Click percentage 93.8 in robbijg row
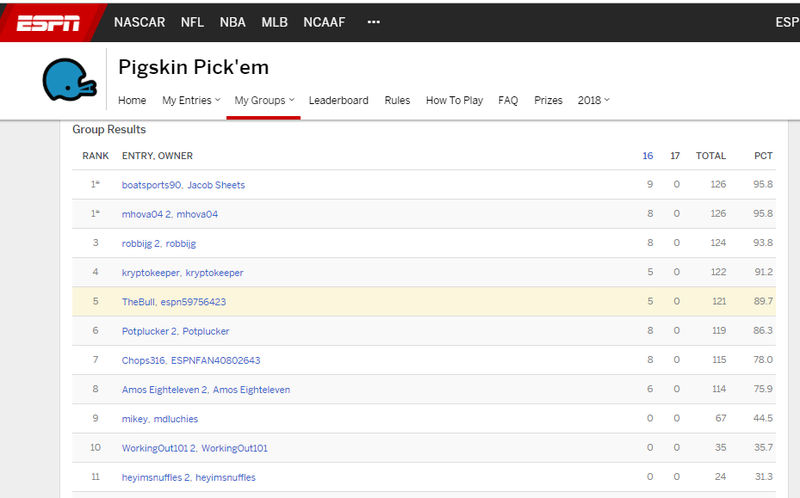Image resolution: width=800 pixels, height=498 pixels. 763,243
